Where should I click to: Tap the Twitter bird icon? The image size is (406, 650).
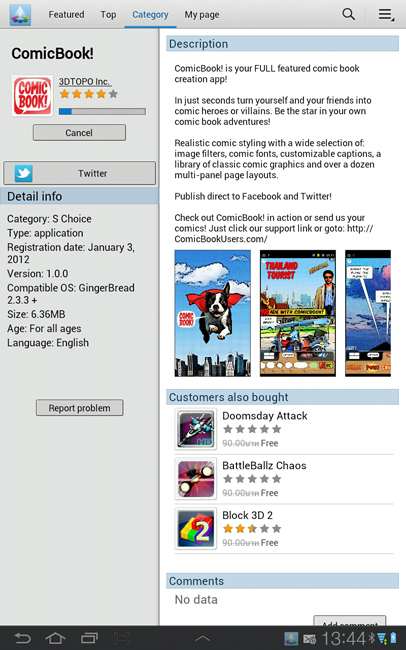coord(24,173)
